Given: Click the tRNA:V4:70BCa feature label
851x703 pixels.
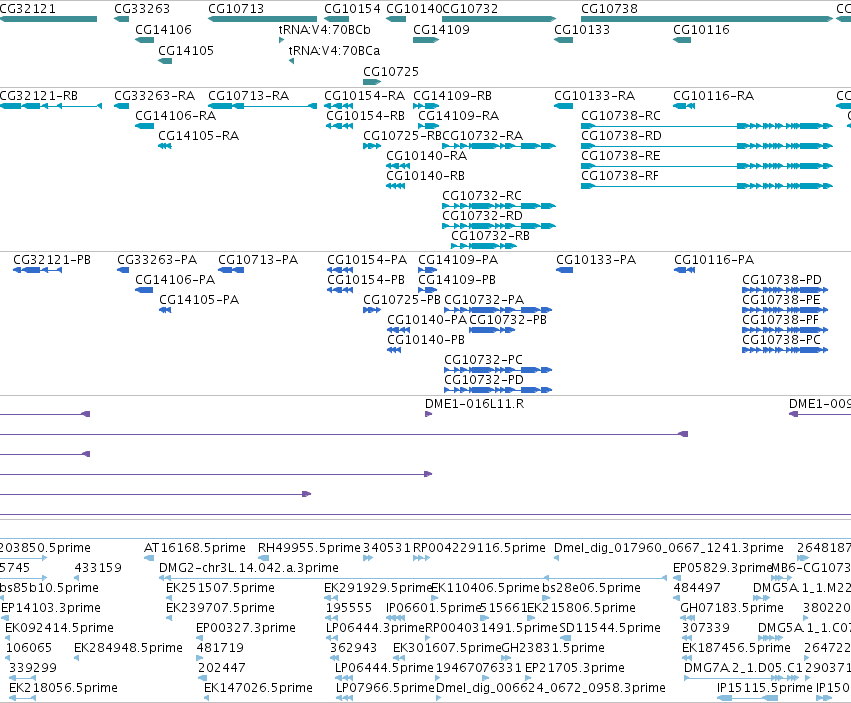Looking at the screenshot, I should [x=334, y=50].
